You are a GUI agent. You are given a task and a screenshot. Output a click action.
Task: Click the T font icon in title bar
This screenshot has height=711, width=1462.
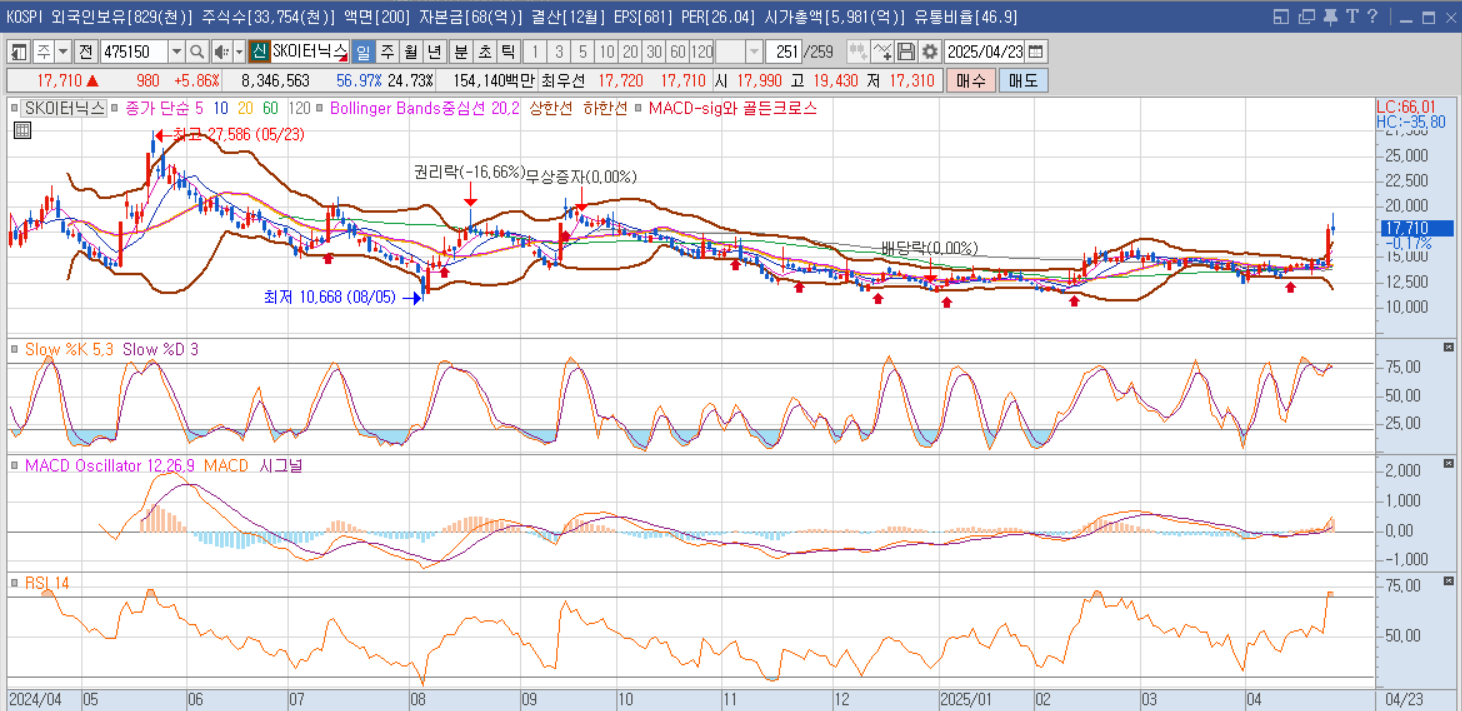tap(1351, 17)
